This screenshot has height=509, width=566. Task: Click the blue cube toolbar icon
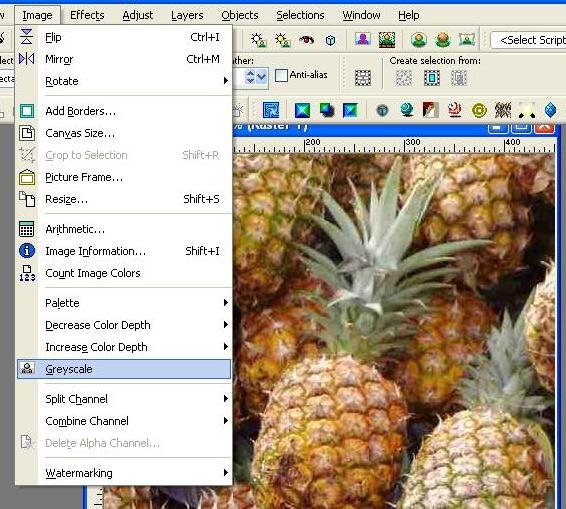pos(330,40)
